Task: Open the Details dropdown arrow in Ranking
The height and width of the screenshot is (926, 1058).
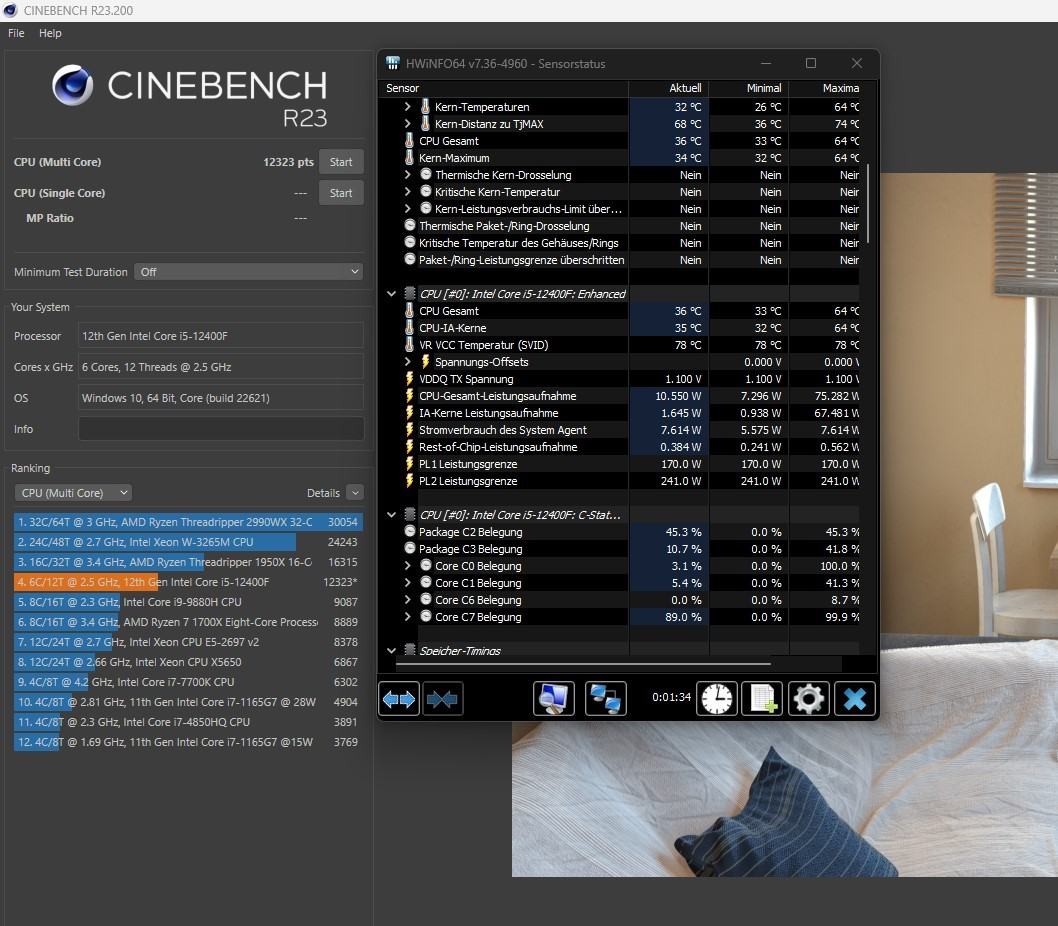Action: pyautogui.click(x=355, y=493)
